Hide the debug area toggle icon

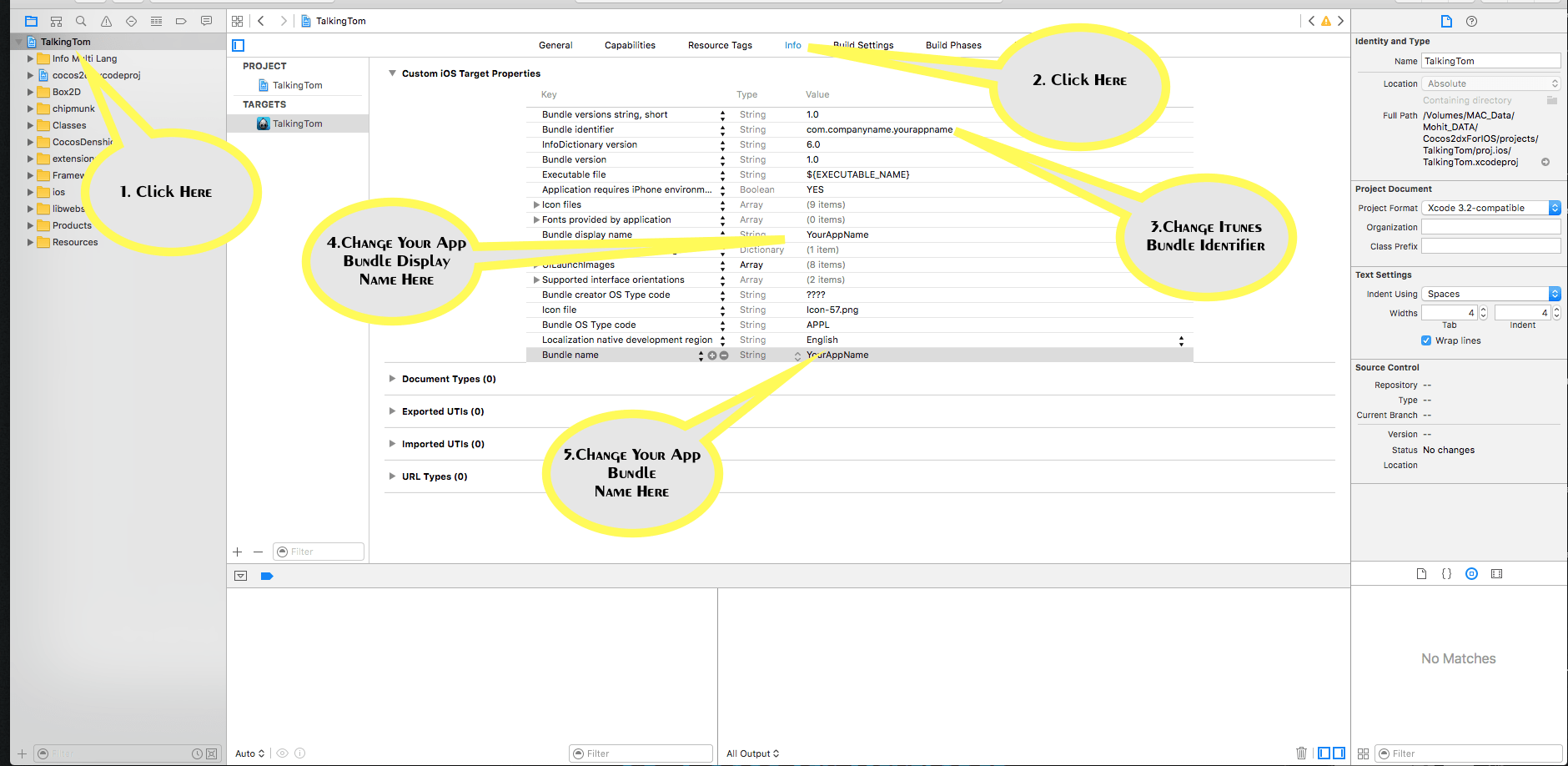click(x=240, y=576)
